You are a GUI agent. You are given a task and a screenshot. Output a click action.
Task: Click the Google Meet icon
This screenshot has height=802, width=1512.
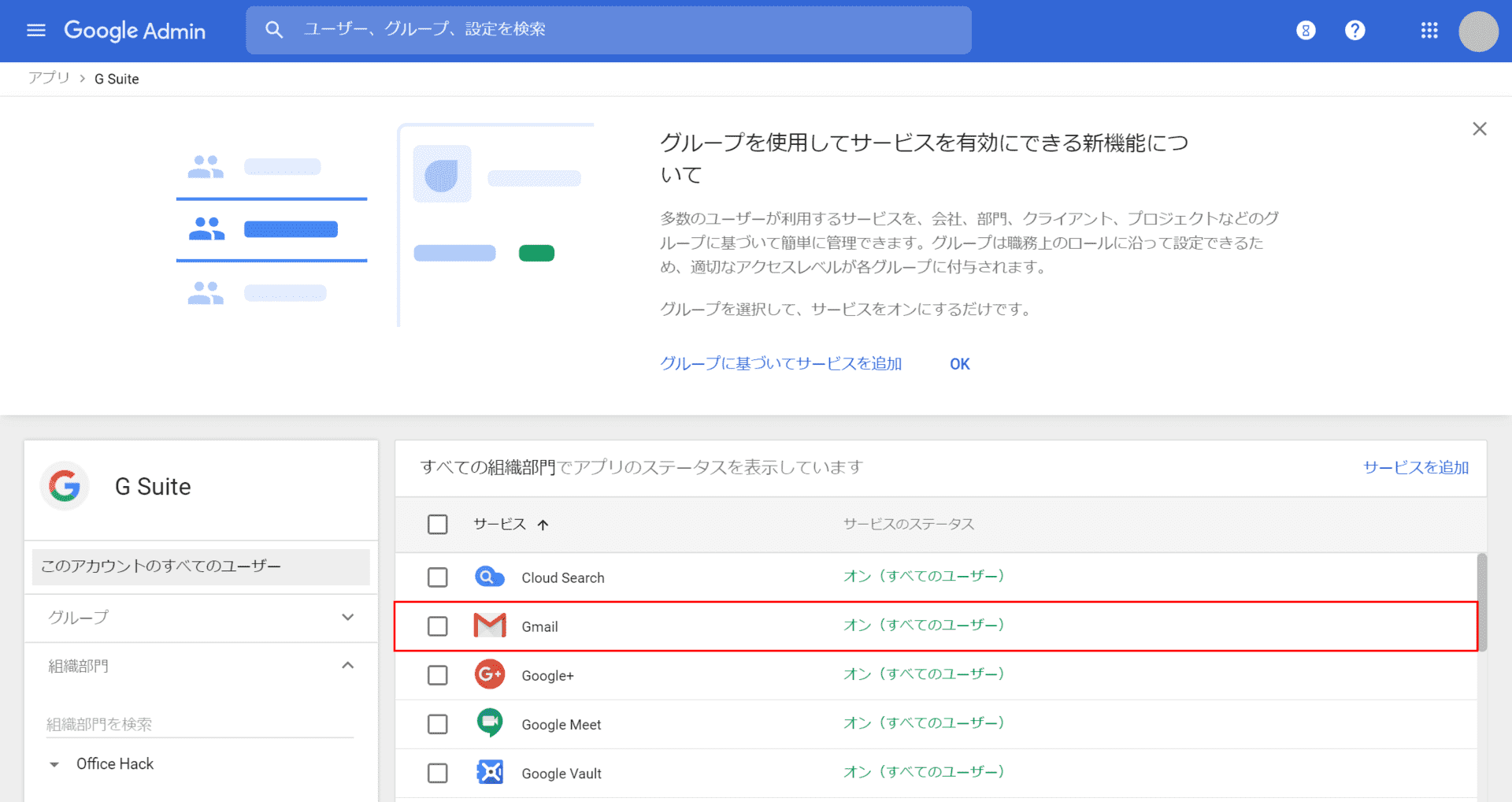(x=490, y=723)
